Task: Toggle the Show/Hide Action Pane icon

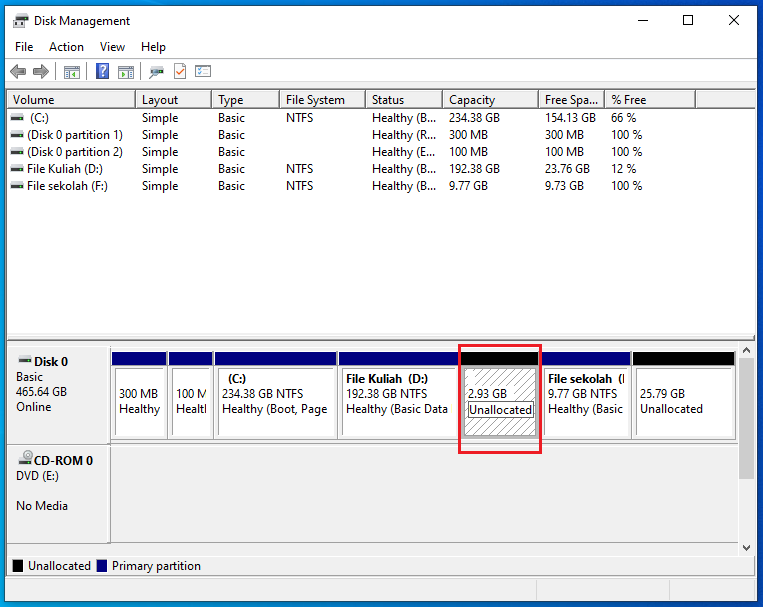Action: point(126,72)
